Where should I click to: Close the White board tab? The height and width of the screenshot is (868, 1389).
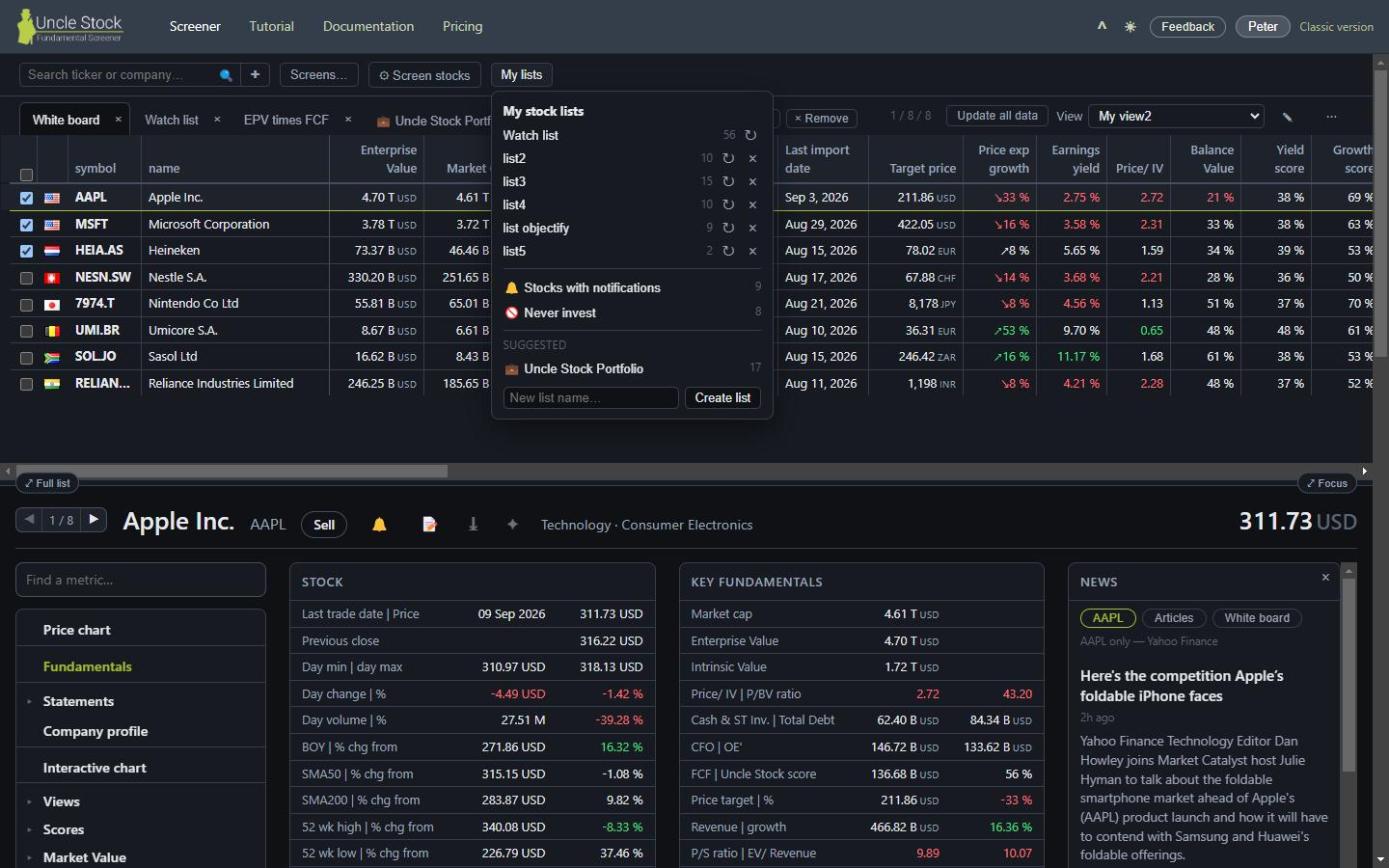(118, 119)
